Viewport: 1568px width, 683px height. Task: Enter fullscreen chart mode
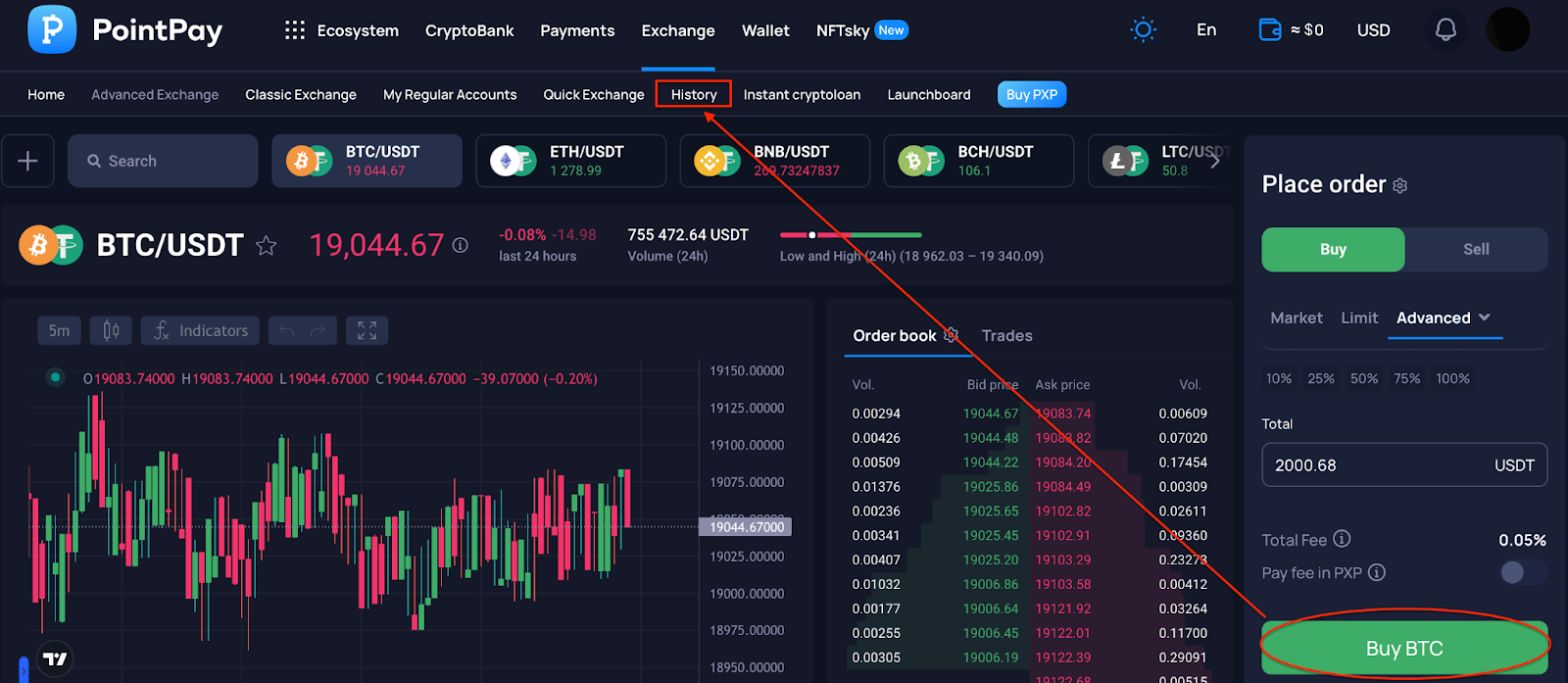click(367, 330)
